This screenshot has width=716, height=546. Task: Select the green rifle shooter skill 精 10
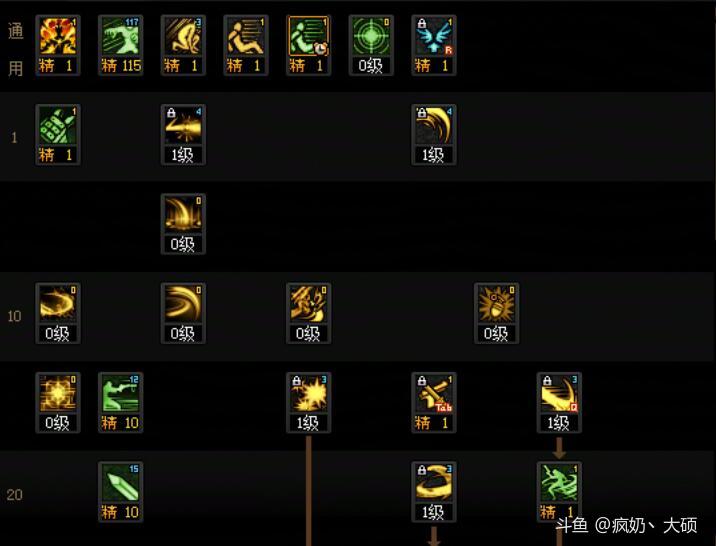[121, 403]
